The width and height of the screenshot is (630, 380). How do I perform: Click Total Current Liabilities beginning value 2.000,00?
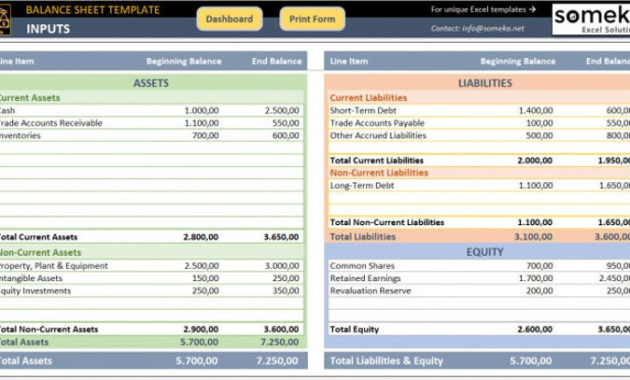[535, 160]
